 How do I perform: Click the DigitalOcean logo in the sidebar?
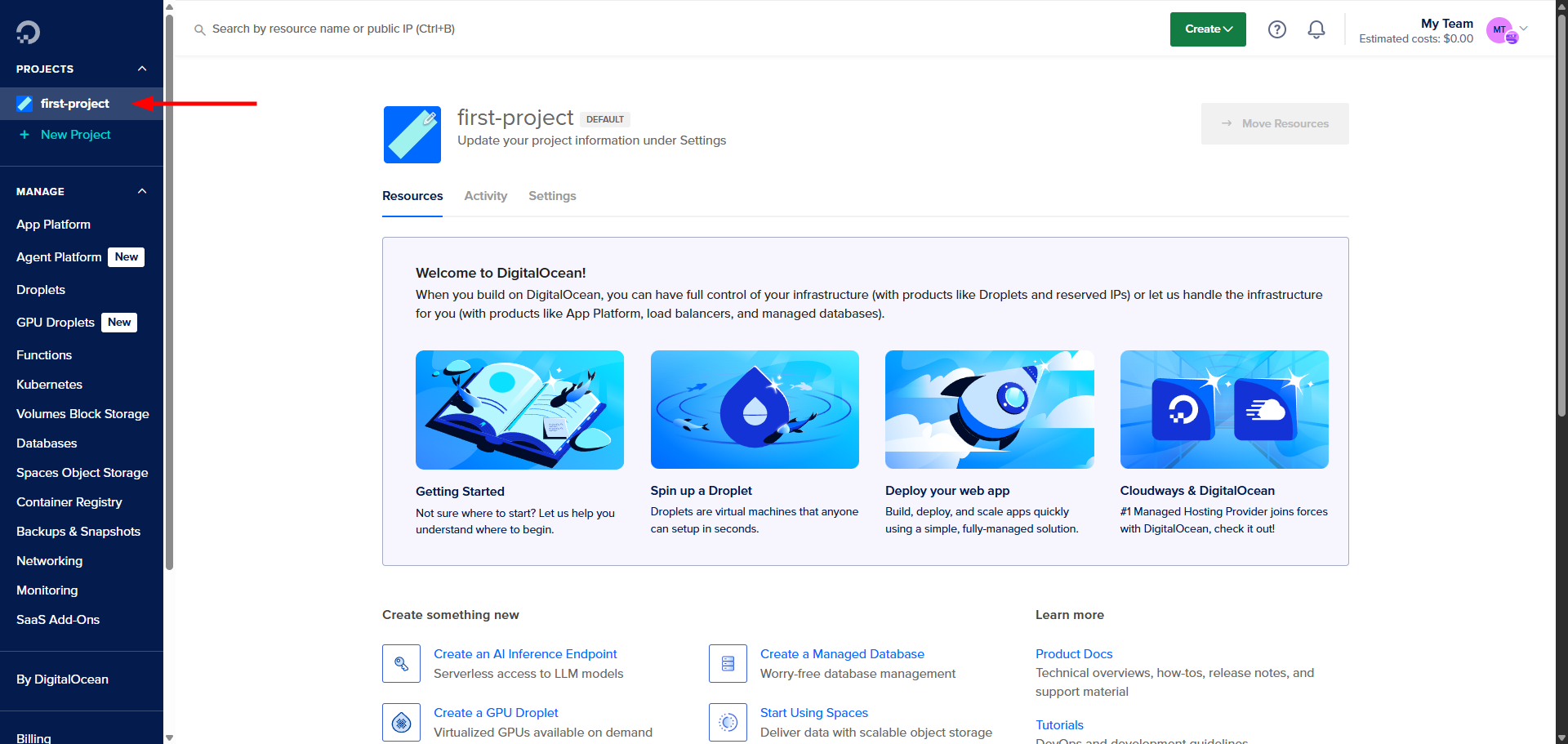coord(28,32)
